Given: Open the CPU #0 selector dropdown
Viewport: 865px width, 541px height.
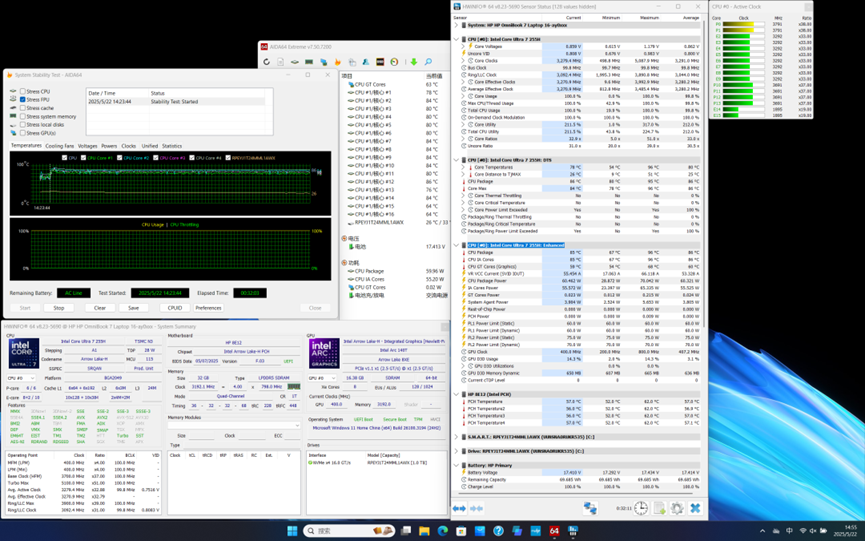Looking at the screenshot, I should coord(23,378).
